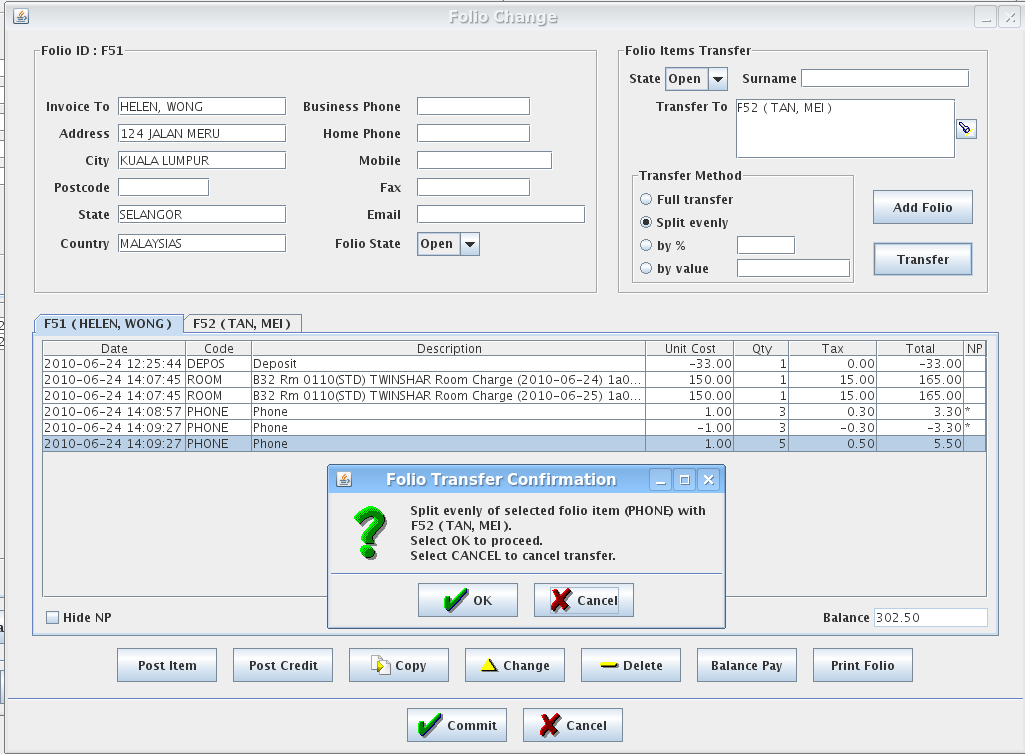Click the Java icon in Folio Transfer Confirmation title bar

point(344,479)
